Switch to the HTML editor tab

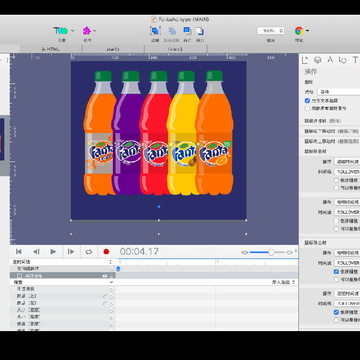[51, 49]
